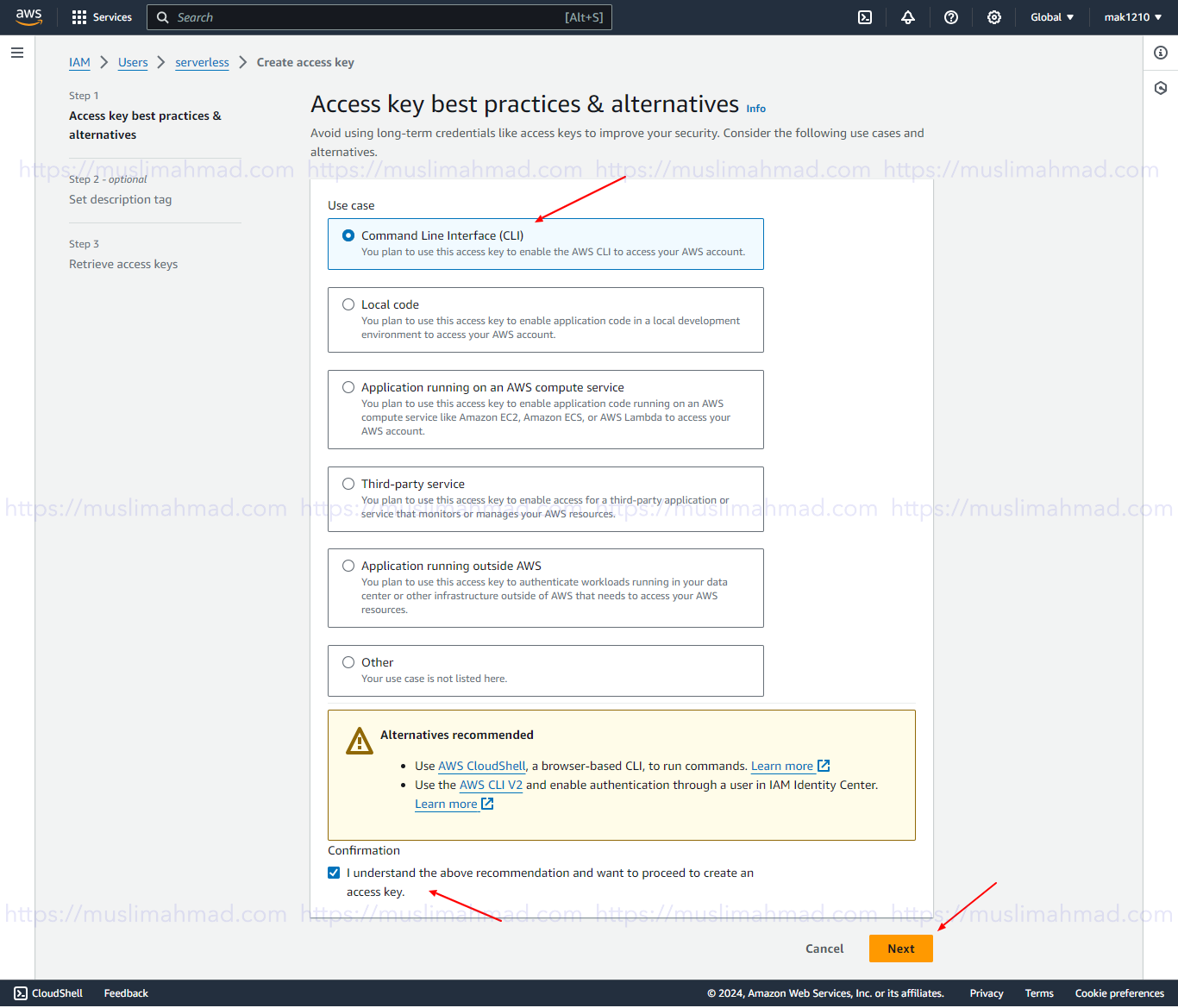
Task: Click Services label in top navigation
Action: point(112,17)
